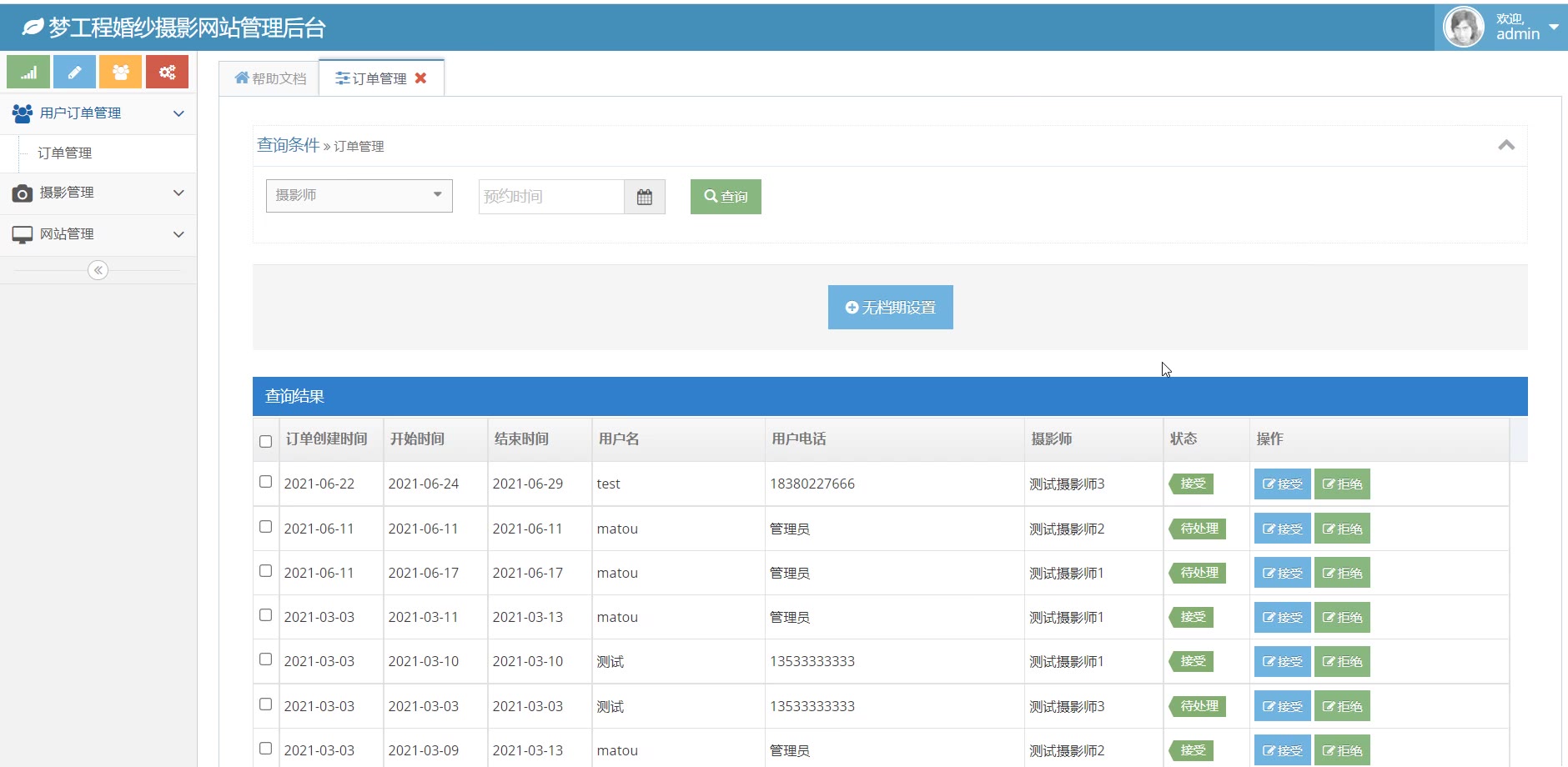Viewport: 1568px width, 767px height.
Task: Click the green signal chart shortcut icon
Action: point(28,73)
